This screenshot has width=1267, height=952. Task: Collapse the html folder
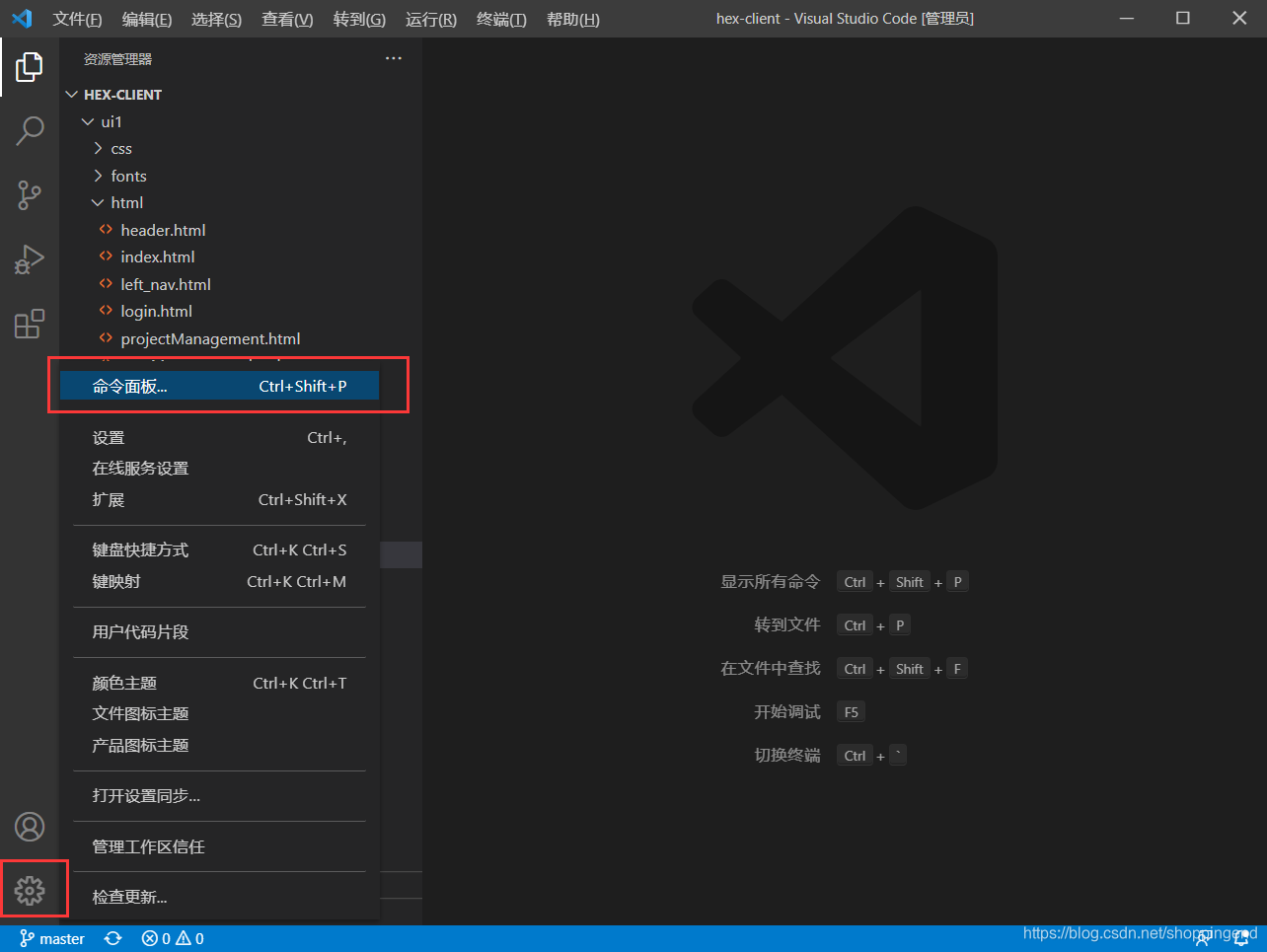pos(242,202)
